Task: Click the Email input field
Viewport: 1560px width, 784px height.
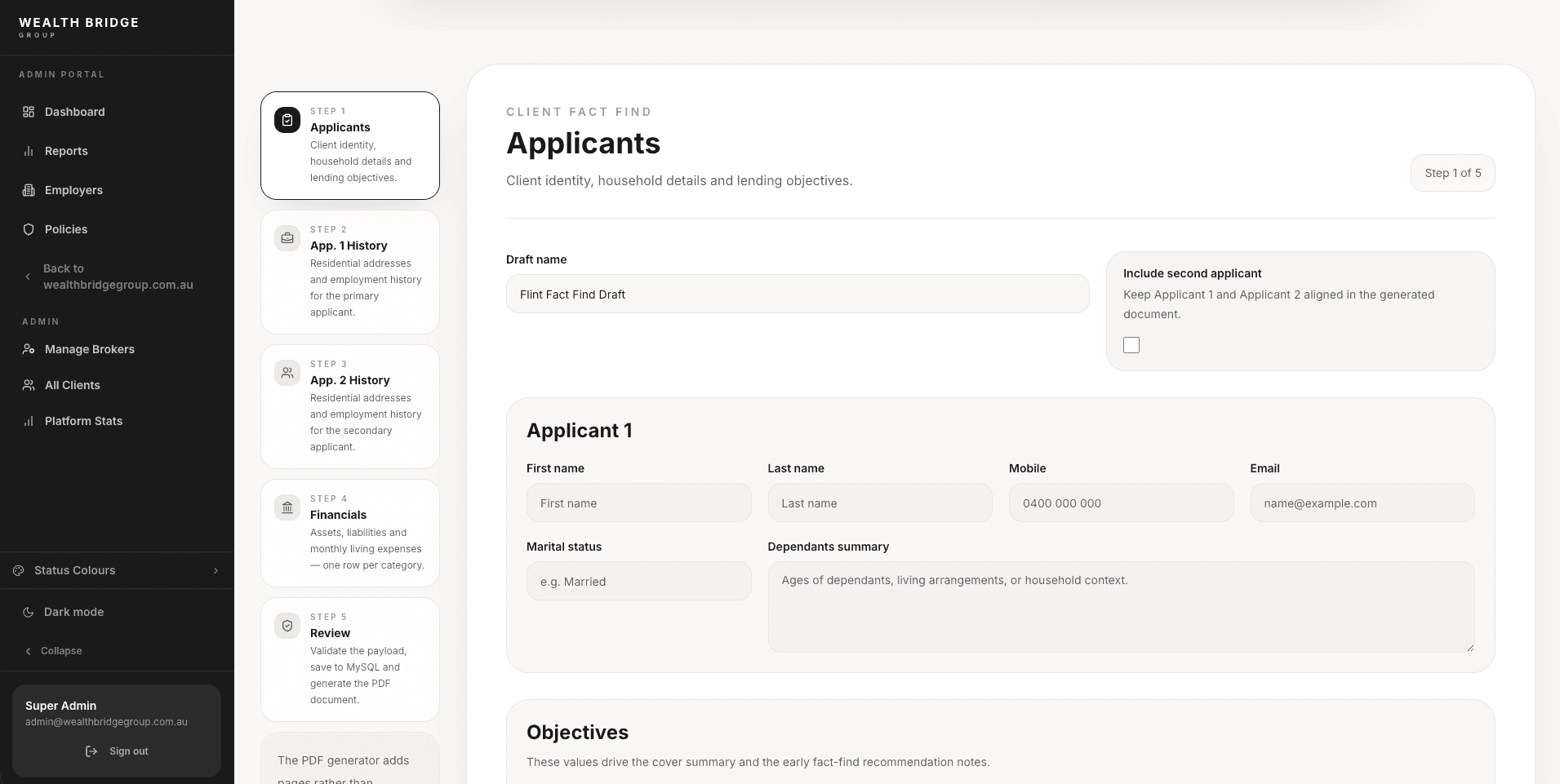Action: point(1362,503)
